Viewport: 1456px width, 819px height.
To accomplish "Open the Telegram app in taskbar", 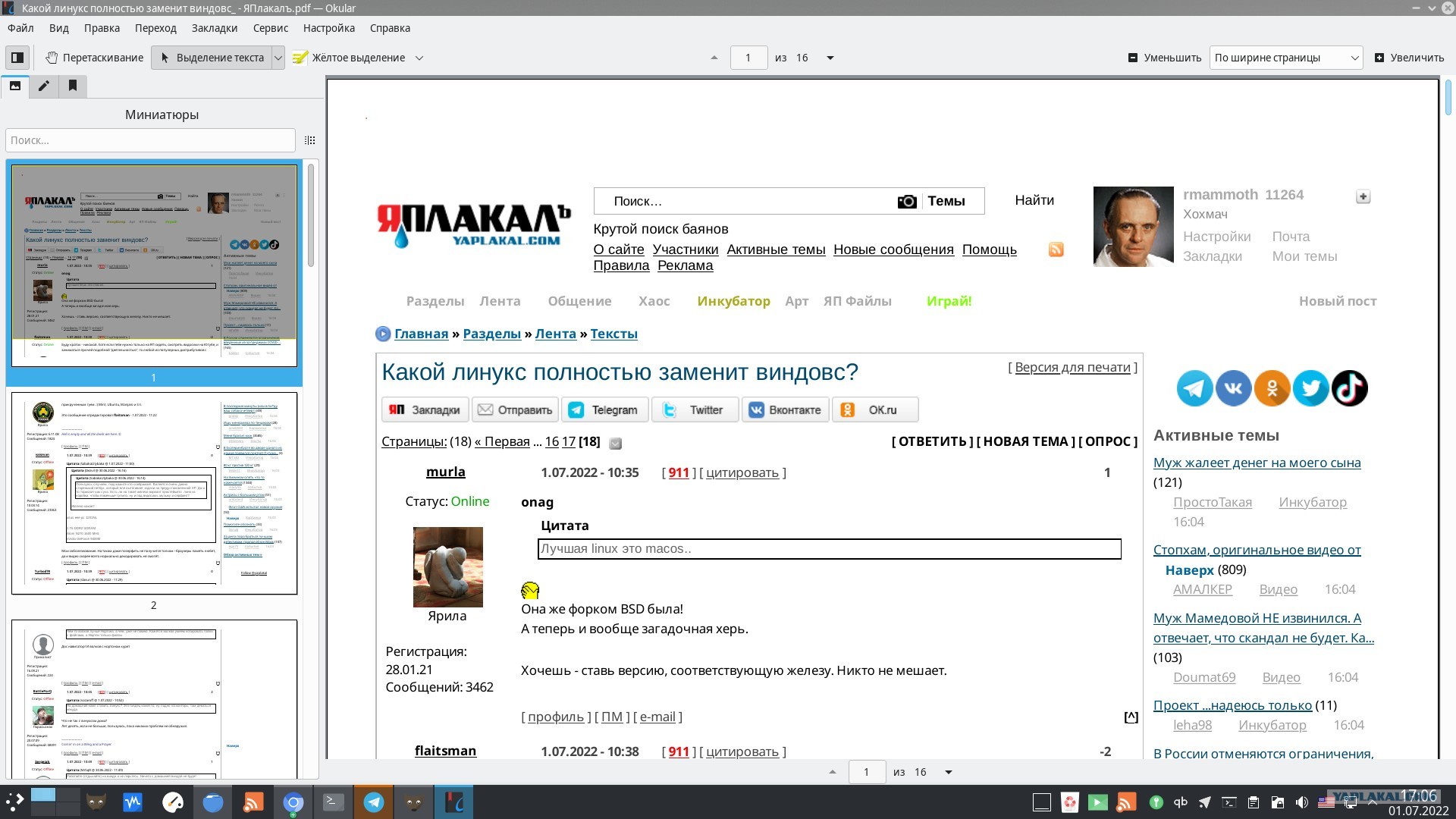I will click(x=373, y=802).
